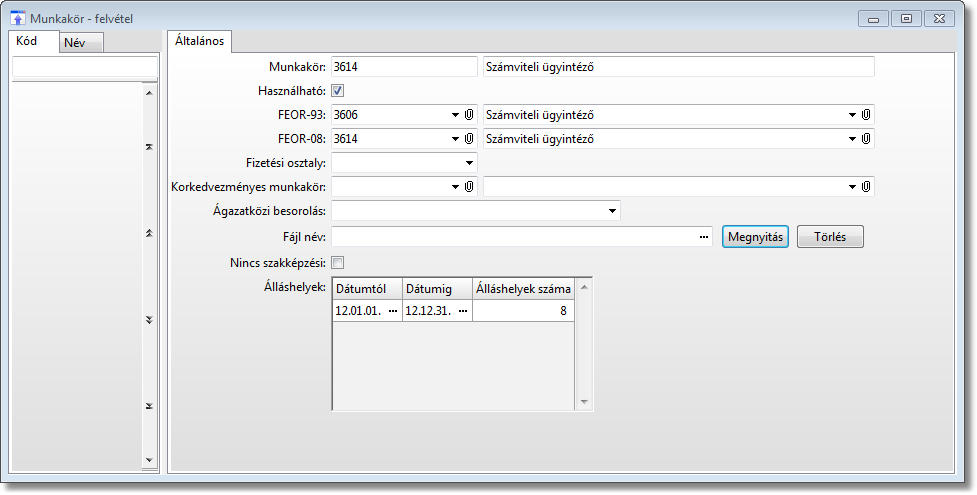Screen dimensions: 977x495
Task: Click the search field under Kód tab
Action: (x=85, y=67)
